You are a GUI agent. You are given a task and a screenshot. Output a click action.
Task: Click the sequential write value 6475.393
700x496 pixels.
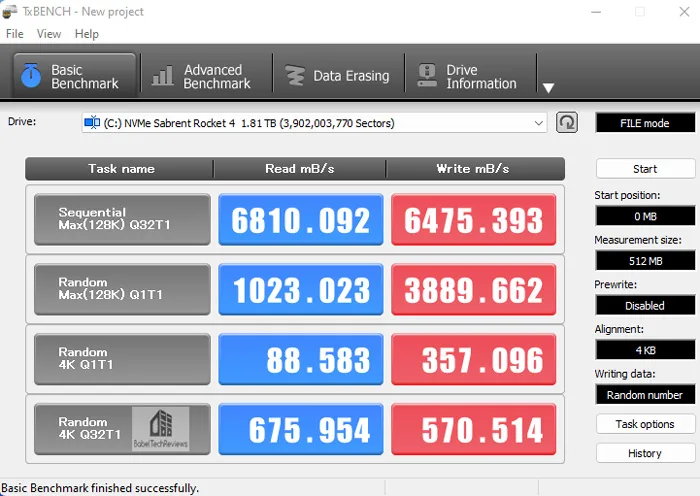pyautogui.click(x=474, y=219)
